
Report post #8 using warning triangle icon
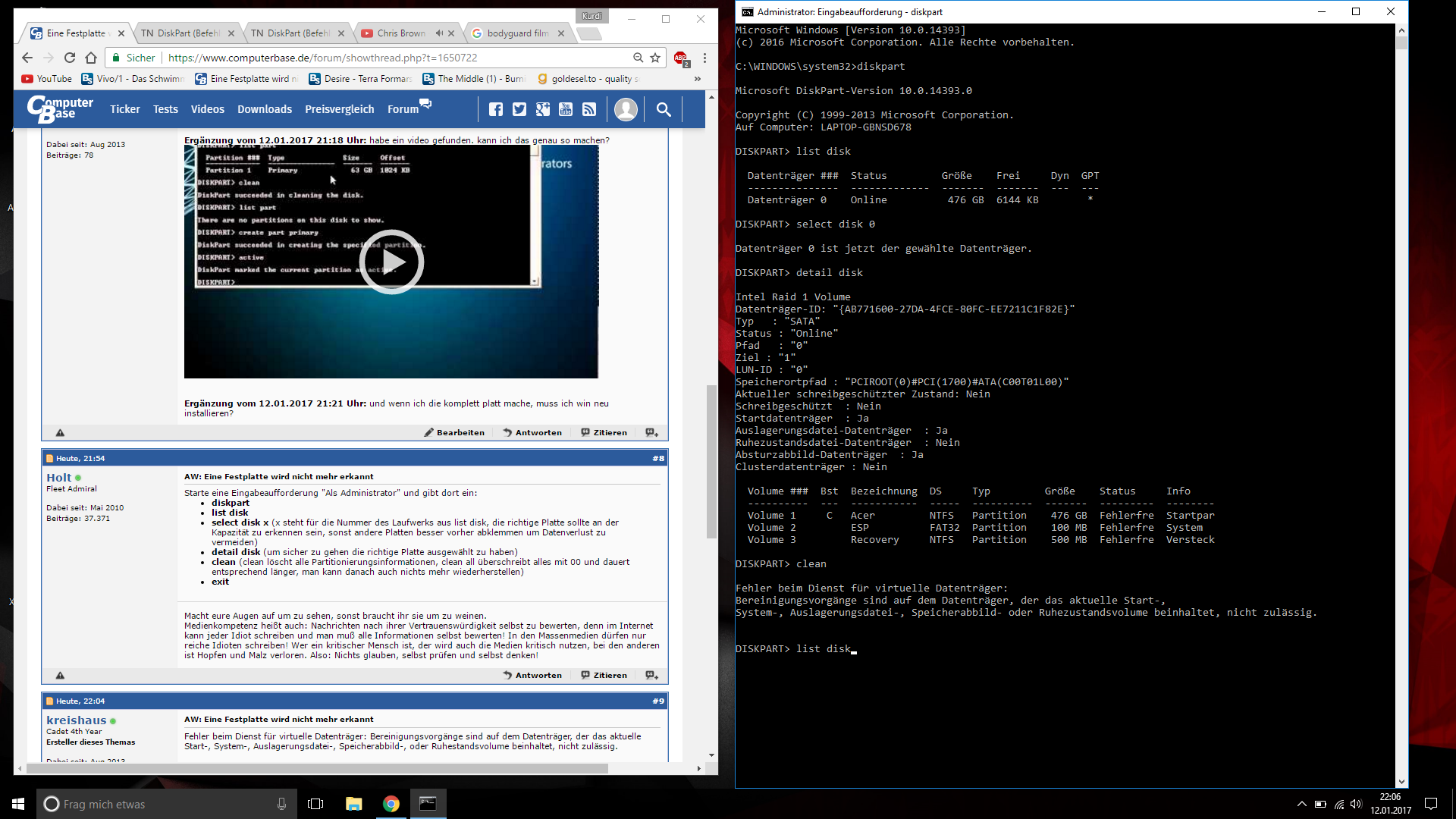(60, 675)
